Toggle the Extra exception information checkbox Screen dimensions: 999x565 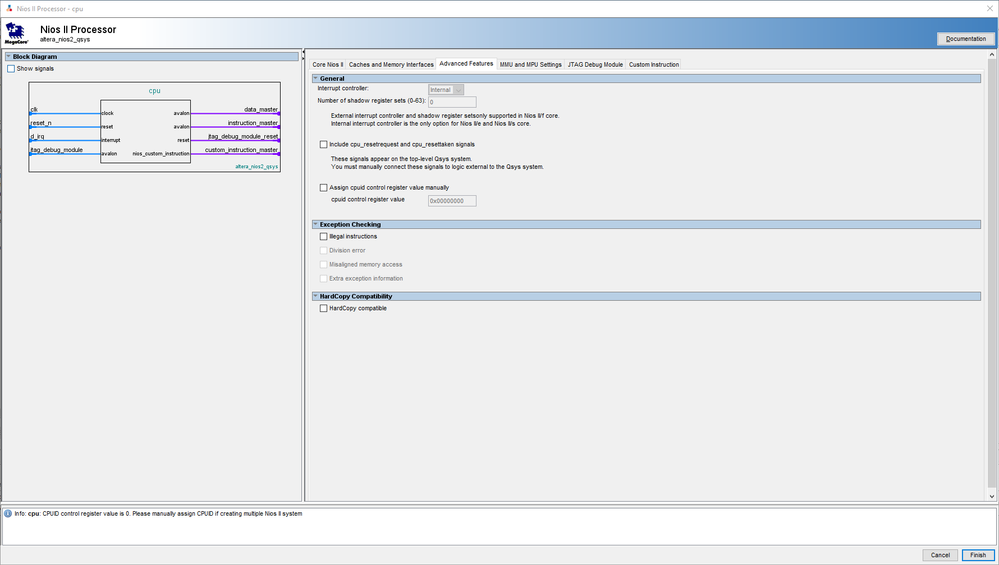point(324,278)
